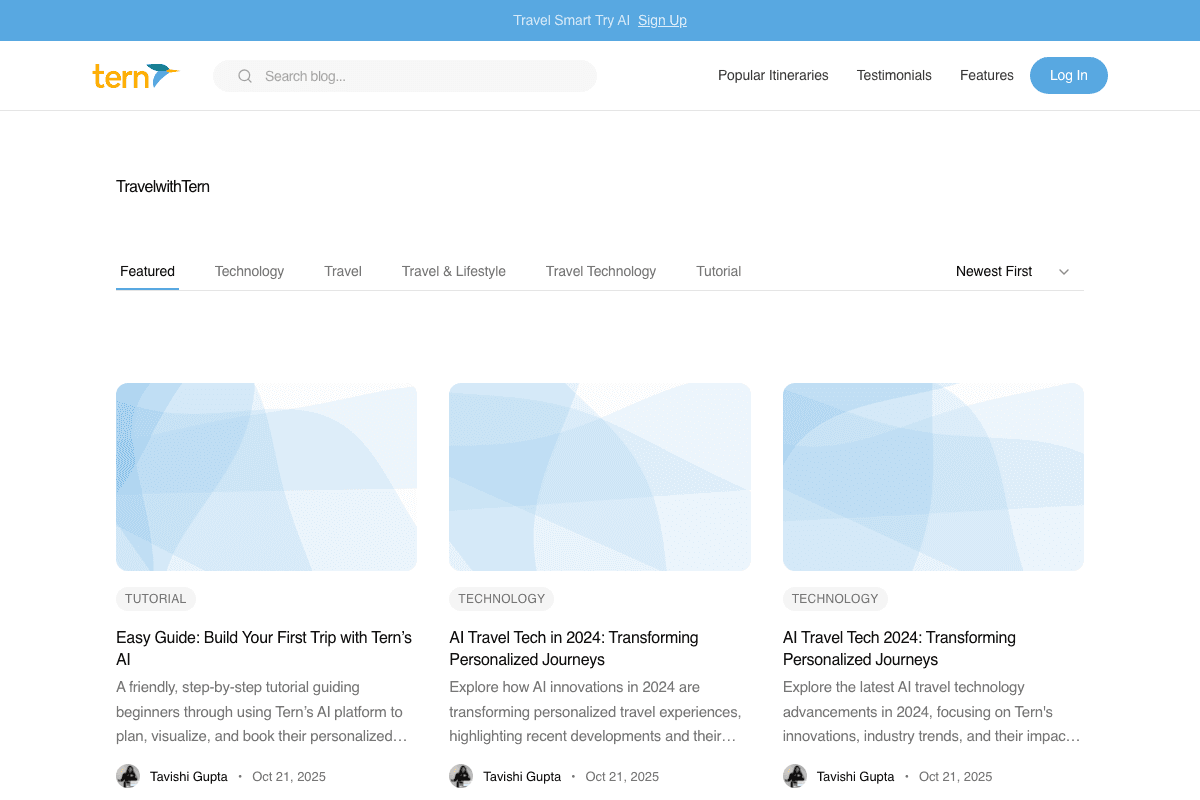Click the chevron next to Newest First
Image resolution: width=1200 pixels, height=800 pixels.
(1064, 271)
